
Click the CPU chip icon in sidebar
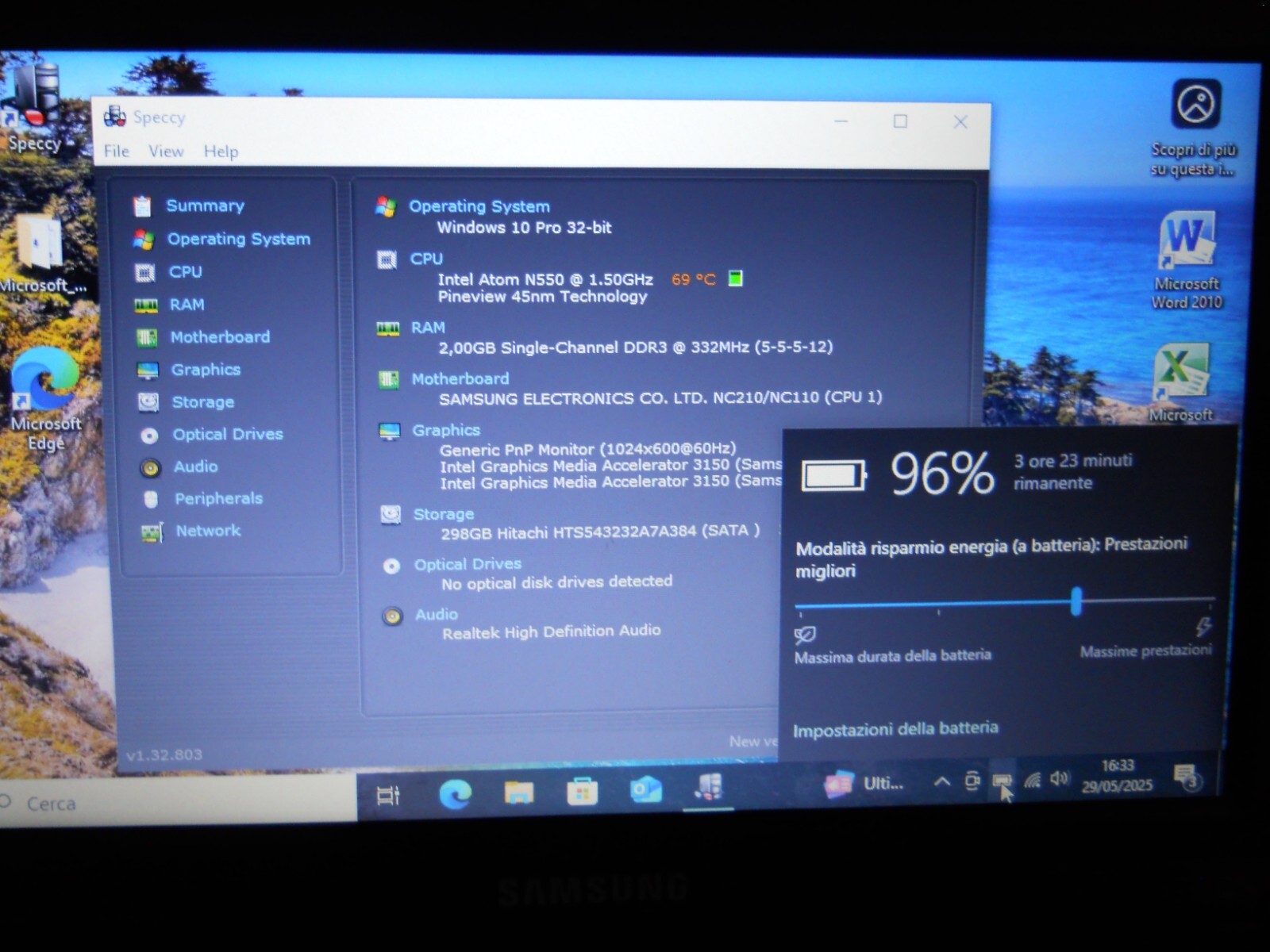tap(145, 273)
